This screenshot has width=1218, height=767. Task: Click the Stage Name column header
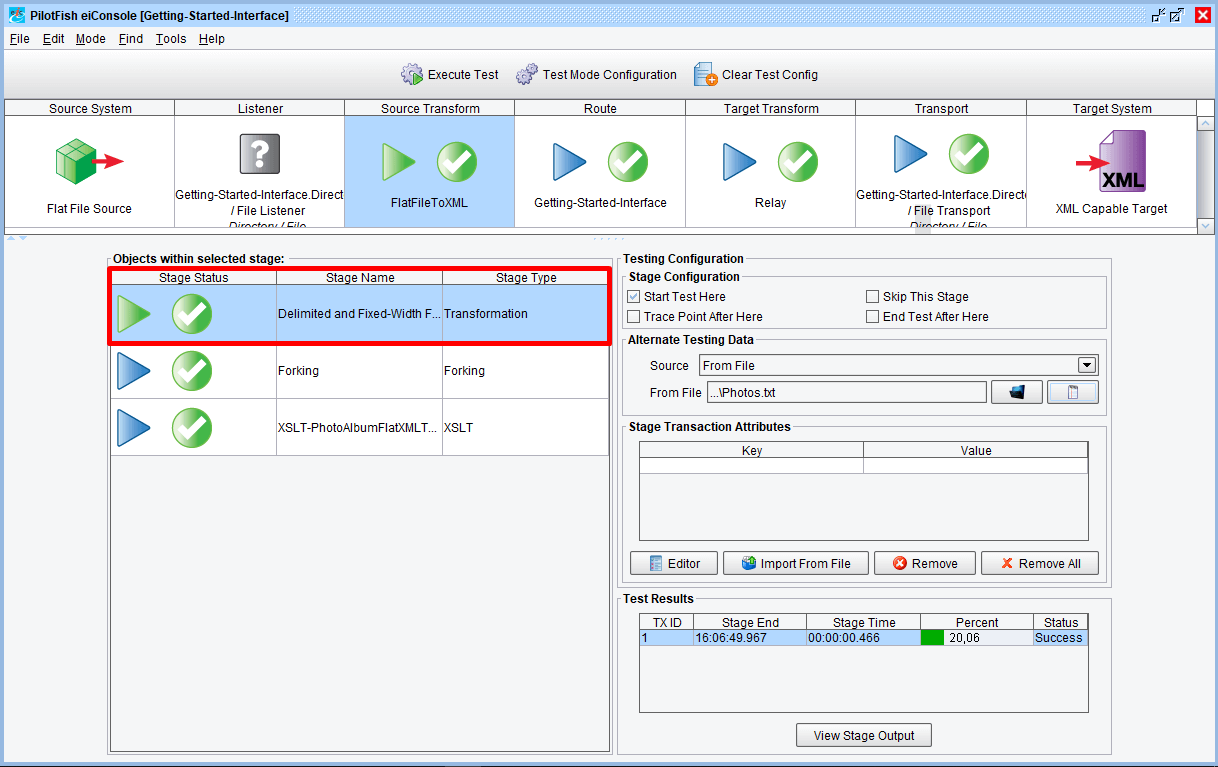click(360, 278)
